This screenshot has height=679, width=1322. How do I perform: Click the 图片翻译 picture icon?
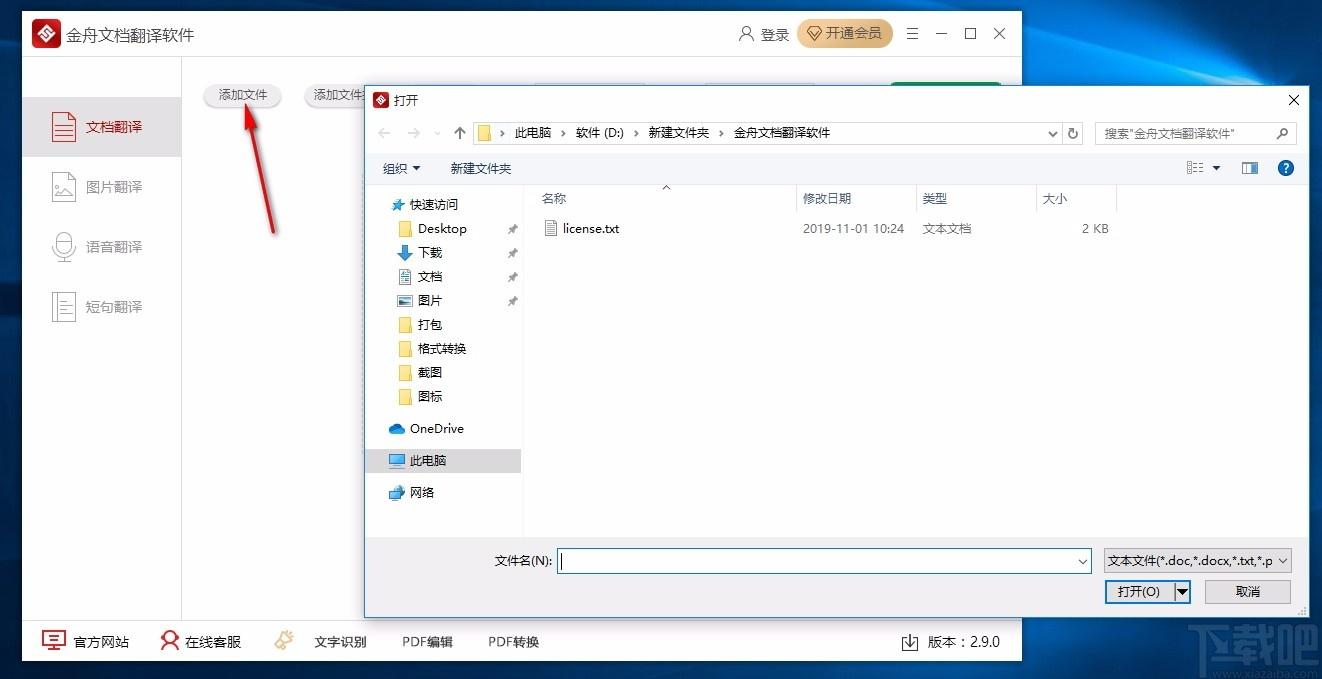64,187
